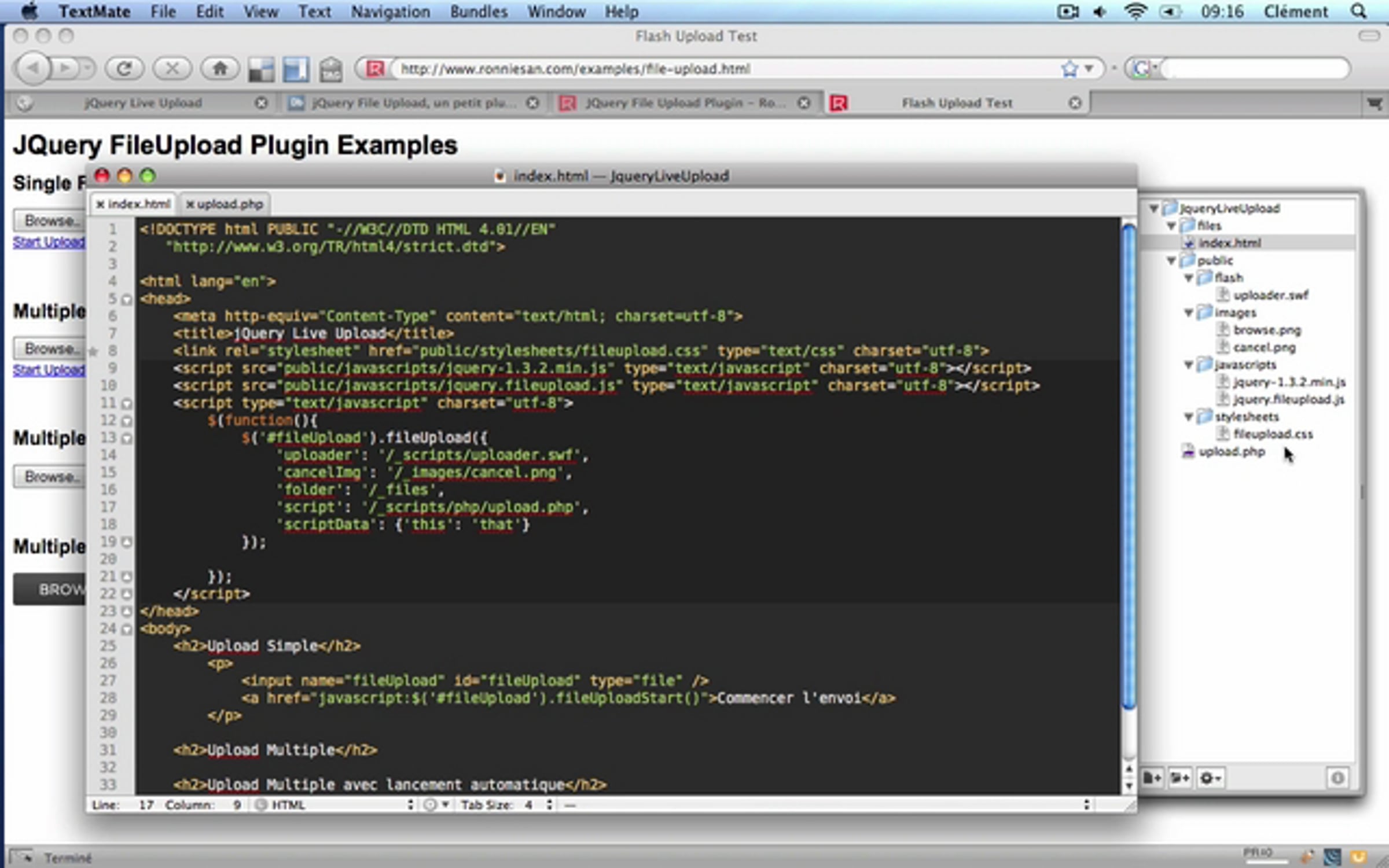Image resolution: width=1389 pixels, height=868 pixels.
Task: Click the Stop loading X button
Action: click(172, 69)
